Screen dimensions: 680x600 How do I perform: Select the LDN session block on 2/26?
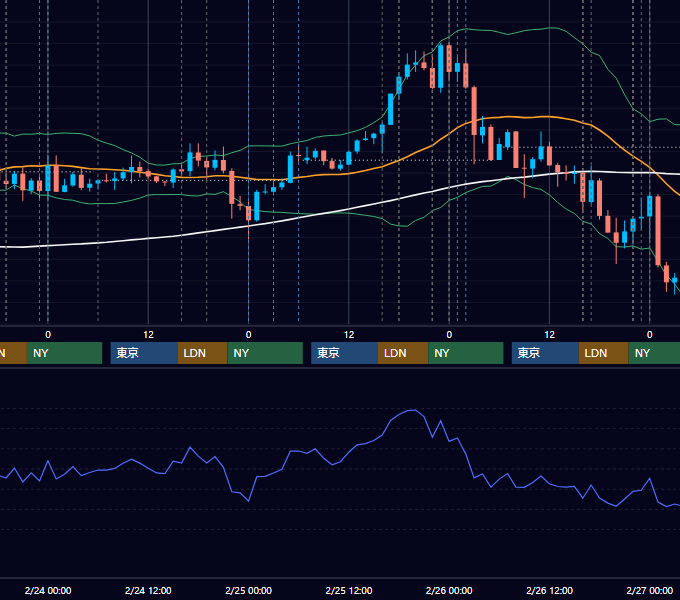(x=604, y=353)
